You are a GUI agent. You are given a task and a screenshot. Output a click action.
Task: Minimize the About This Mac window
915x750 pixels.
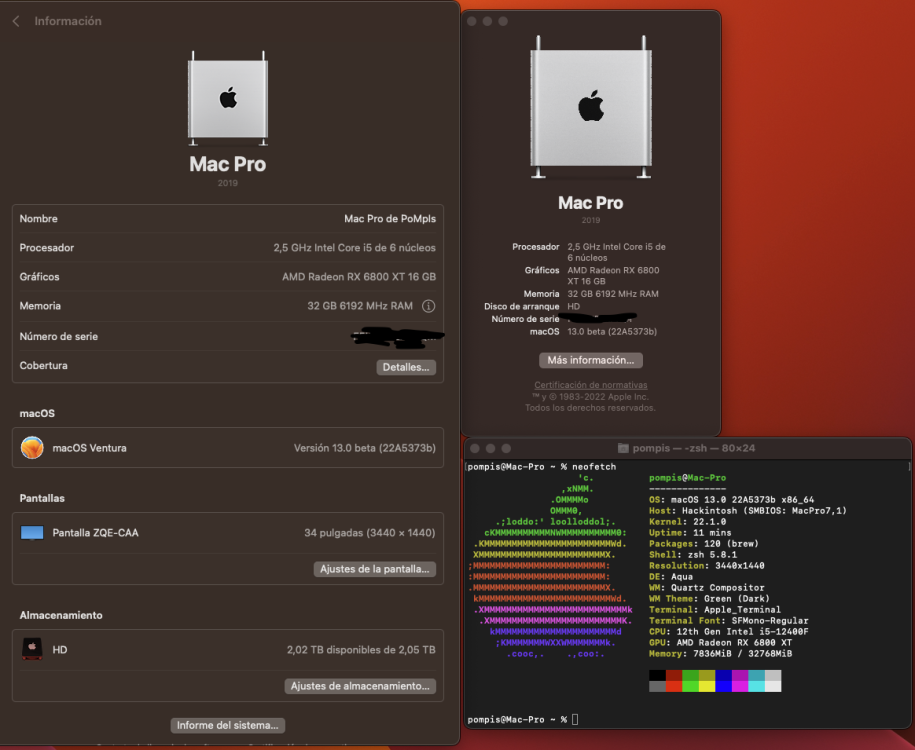click(x=487, y=22)
